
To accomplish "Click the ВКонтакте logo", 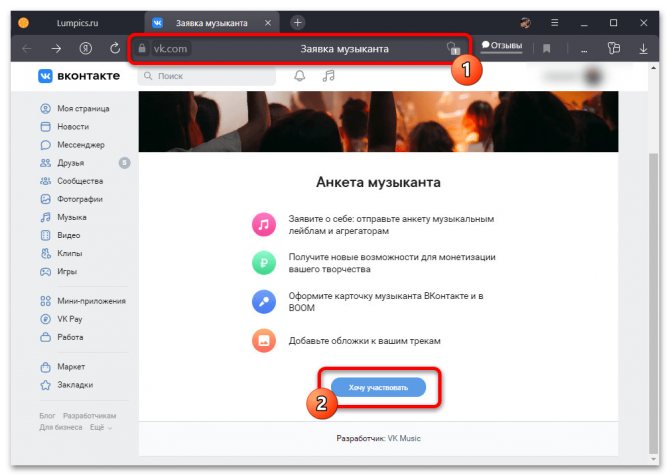I will pos(79,76).
